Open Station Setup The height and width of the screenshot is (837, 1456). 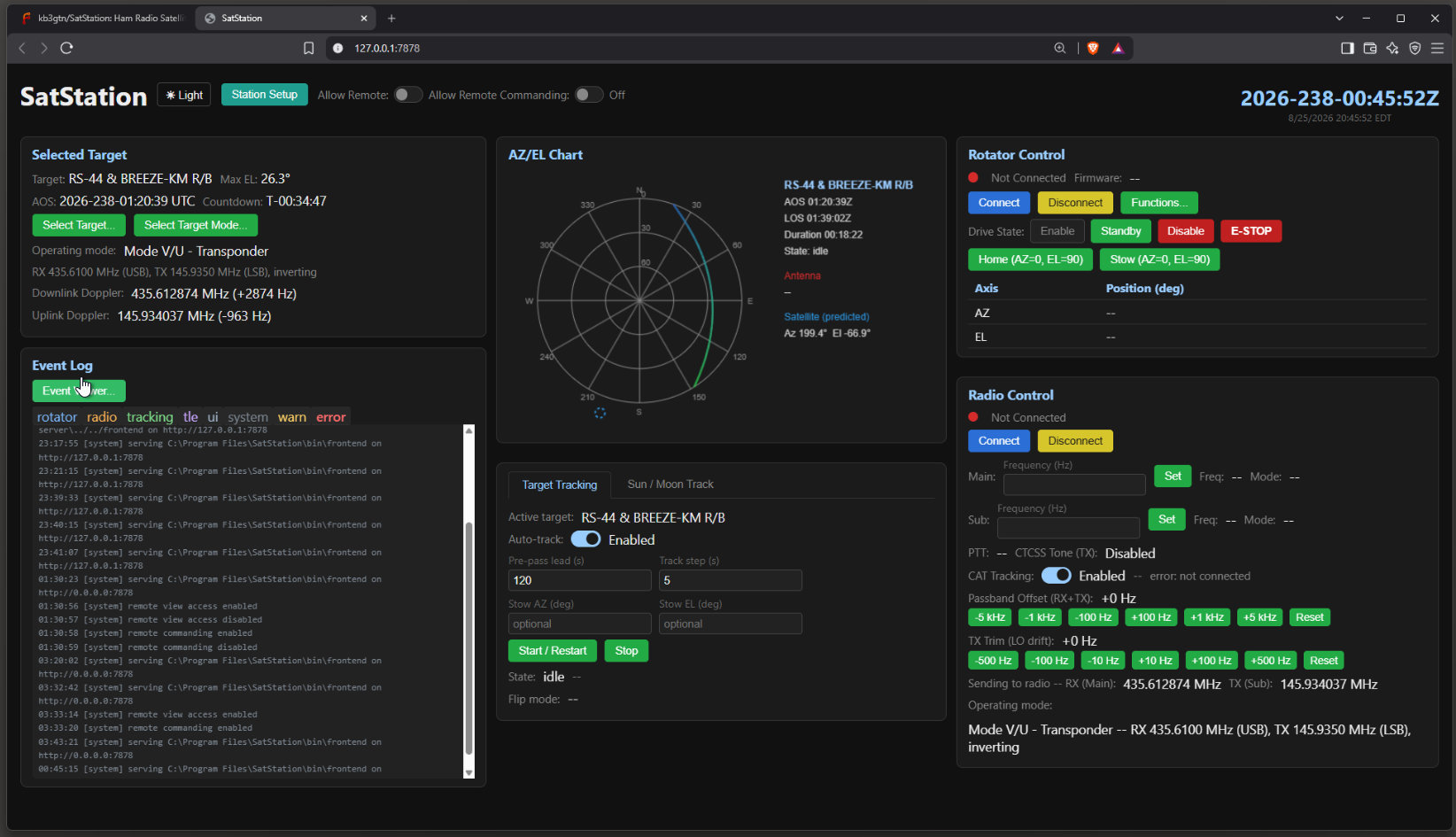pos(265,95)
